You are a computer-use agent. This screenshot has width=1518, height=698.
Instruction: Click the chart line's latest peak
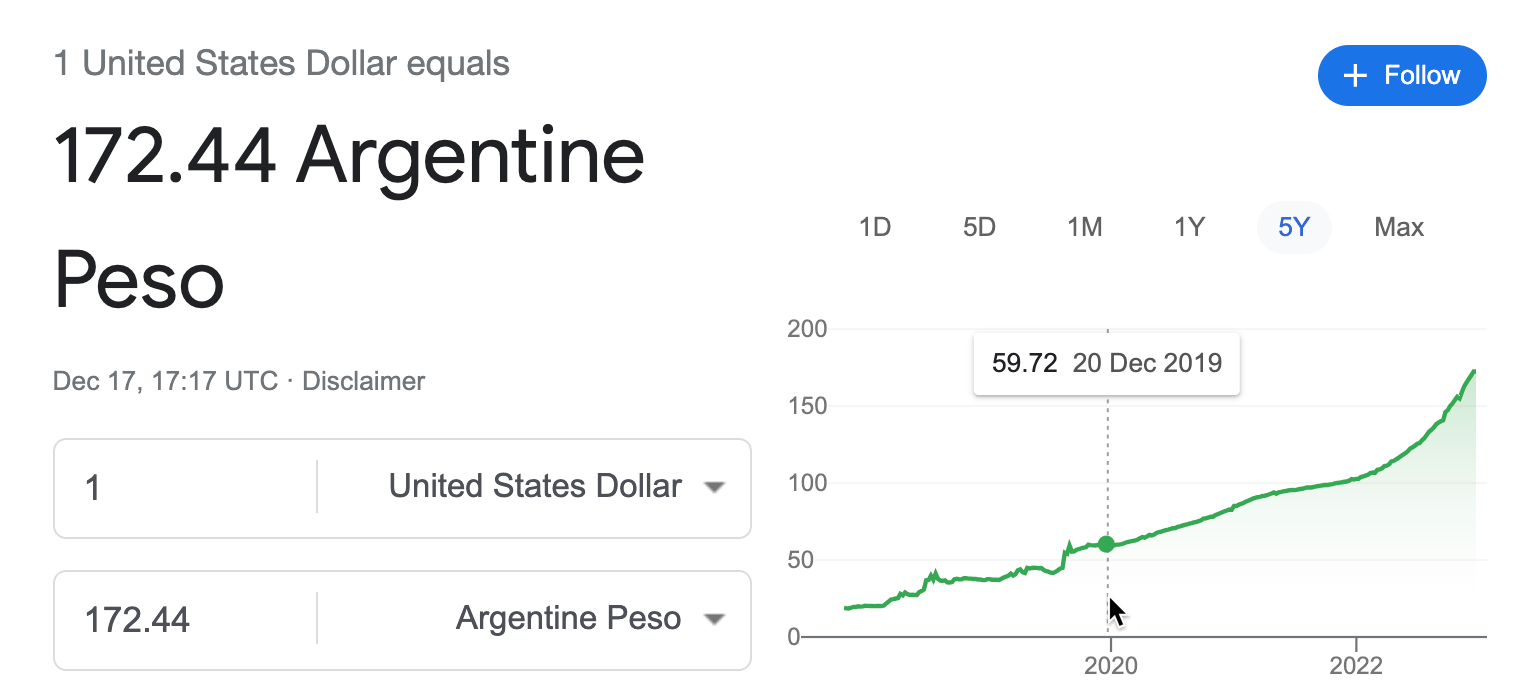pos(1474,371)
